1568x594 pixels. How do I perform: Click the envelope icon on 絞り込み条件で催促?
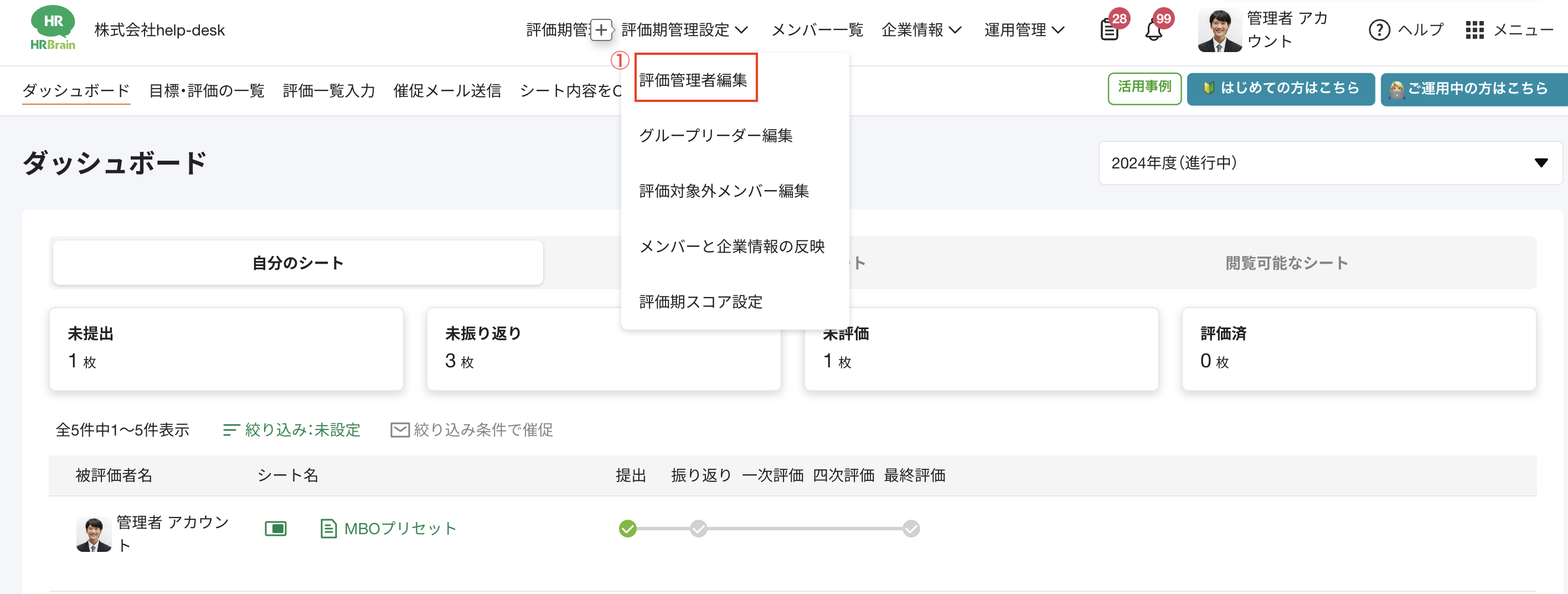coord(399,430)
